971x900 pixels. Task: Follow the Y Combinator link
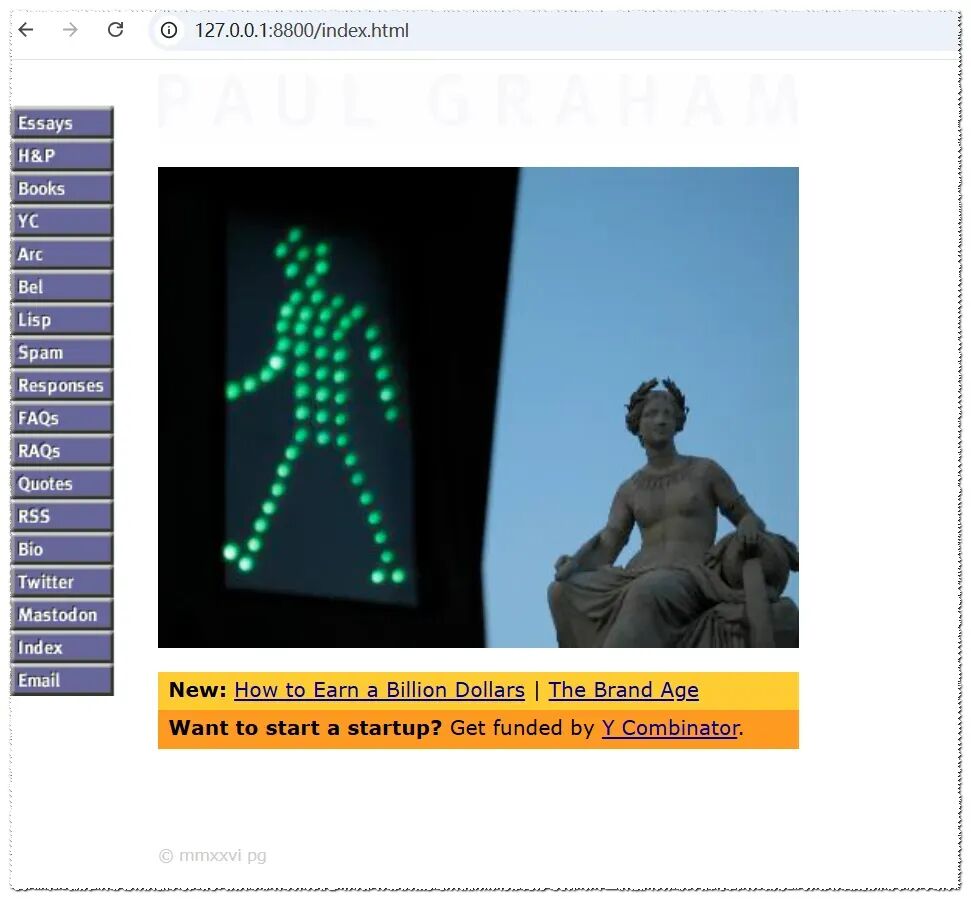[x=671, y=728]
